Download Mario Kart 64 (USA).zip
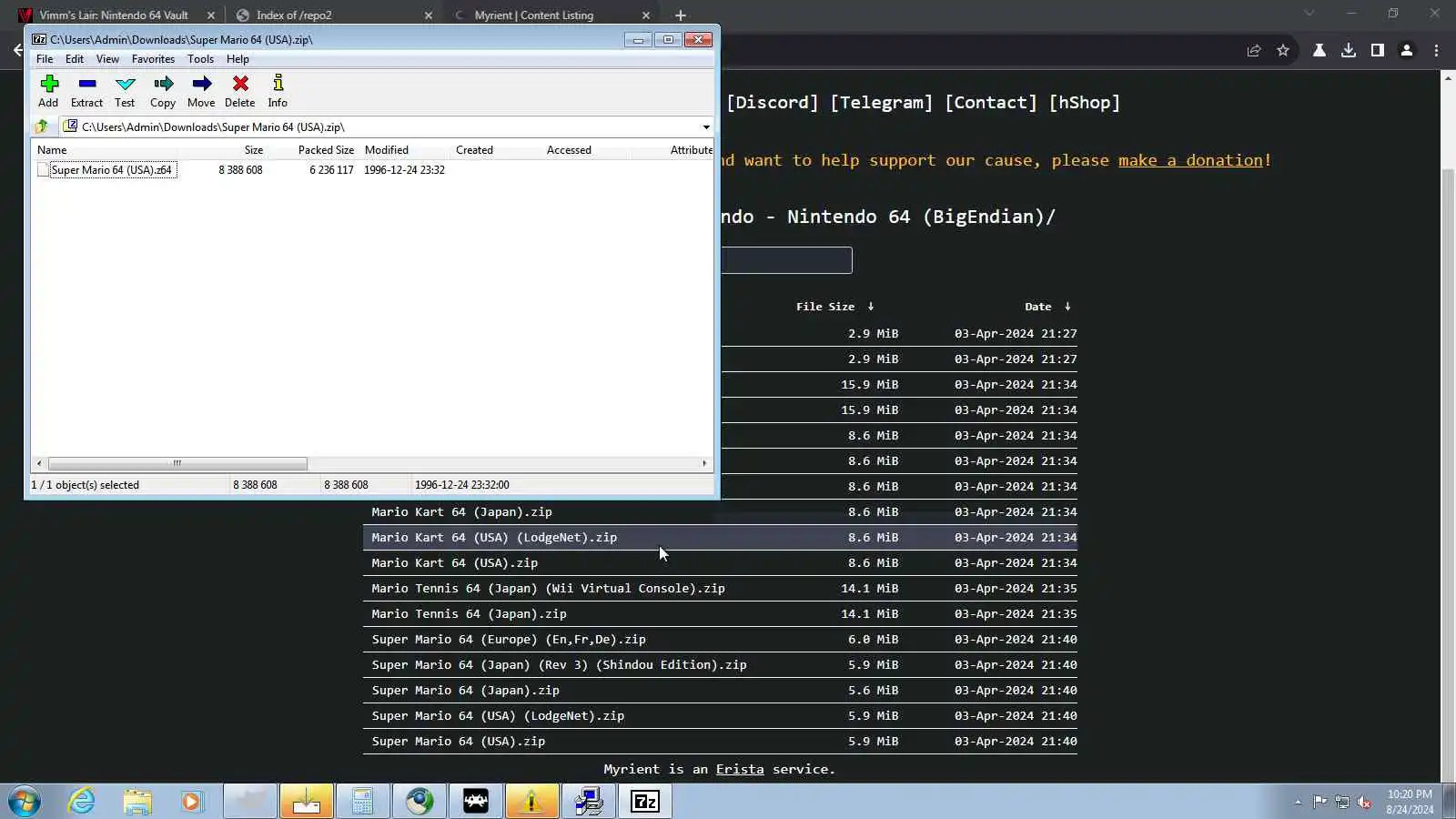Viewport: 1456px width, 819px height. pyautogui.click(x=455, y=563)
